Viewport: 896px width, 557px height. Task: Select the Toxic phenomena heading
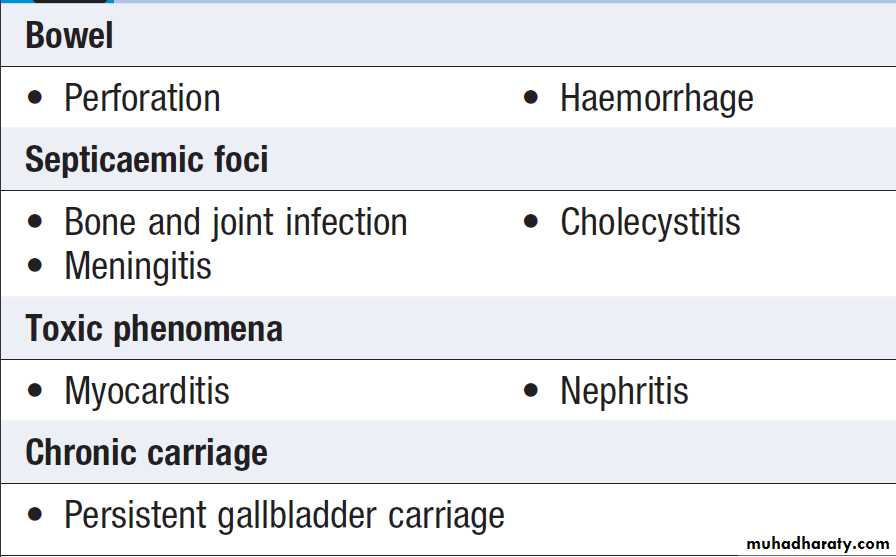click(154, 329)
